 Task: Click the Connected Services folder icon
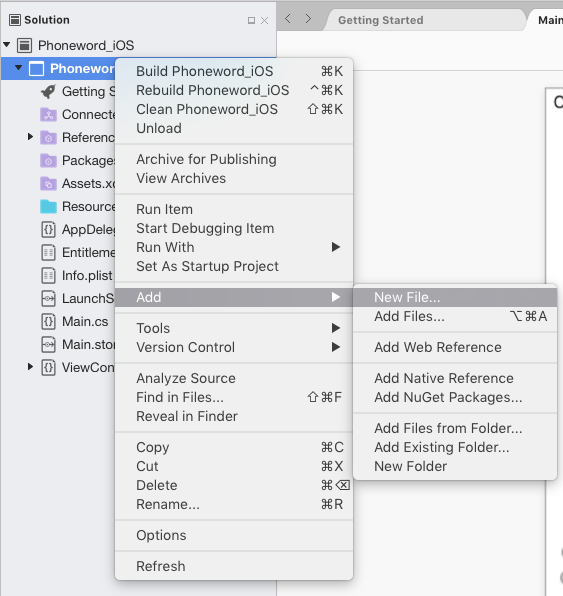point(48,114)
